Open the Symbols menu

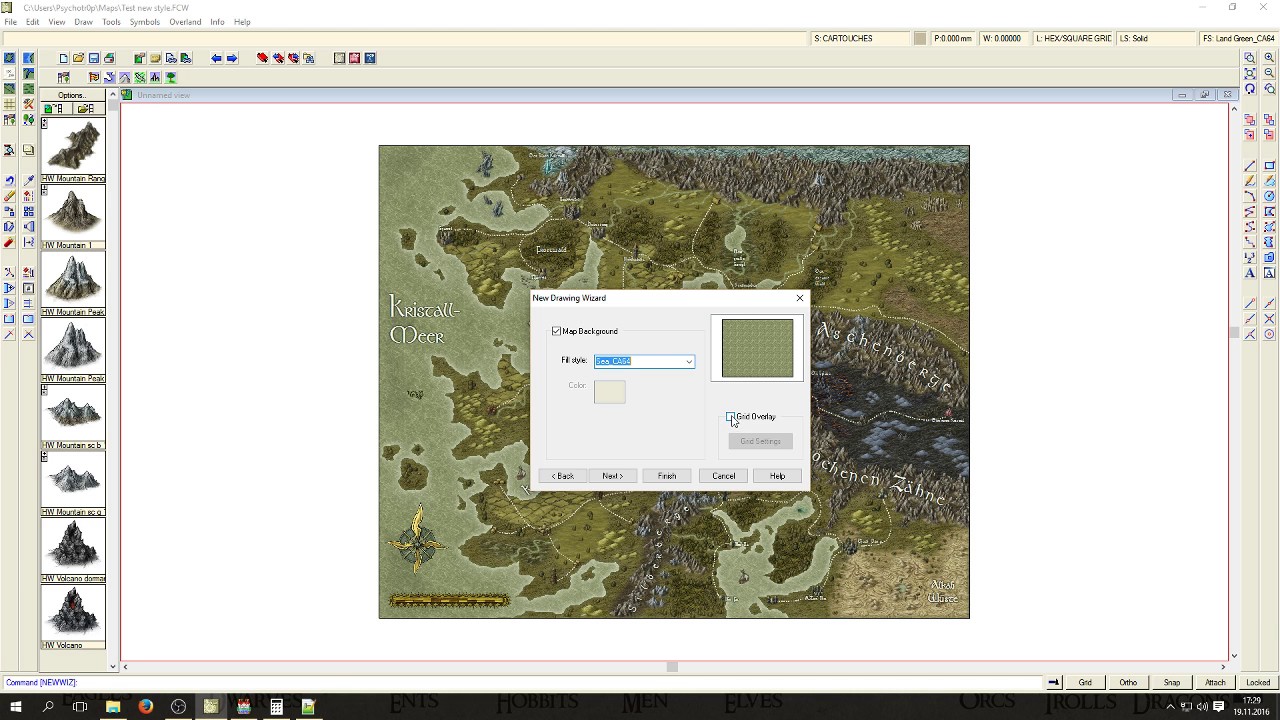(144, 22)
